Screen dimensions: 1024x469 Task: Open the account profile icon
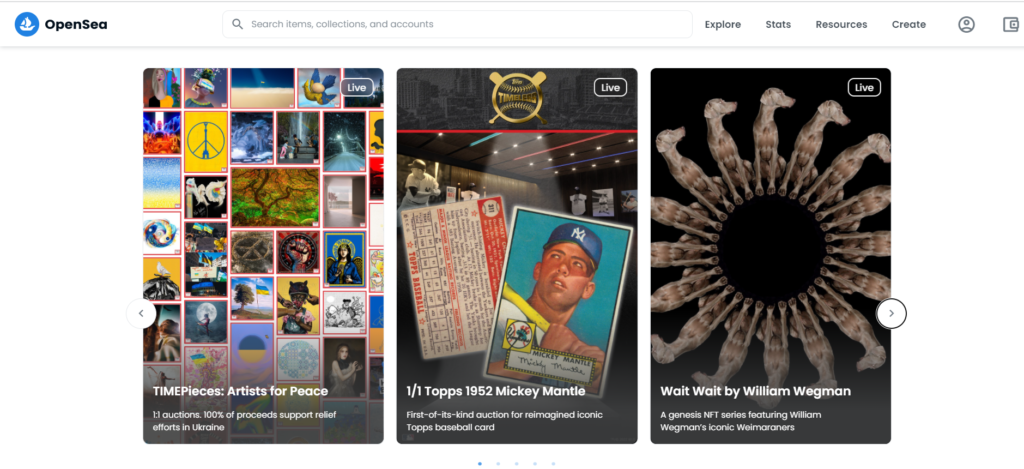966,24
